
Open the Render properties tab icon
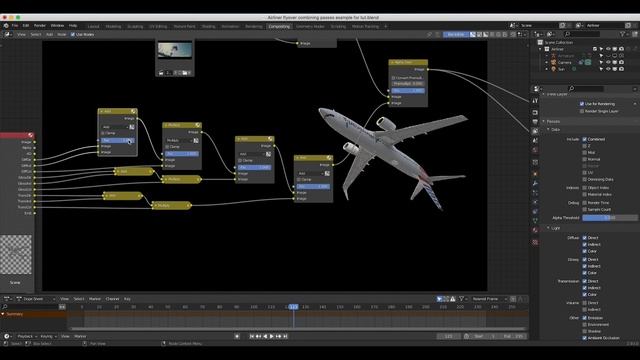click(x=535, y=112)
